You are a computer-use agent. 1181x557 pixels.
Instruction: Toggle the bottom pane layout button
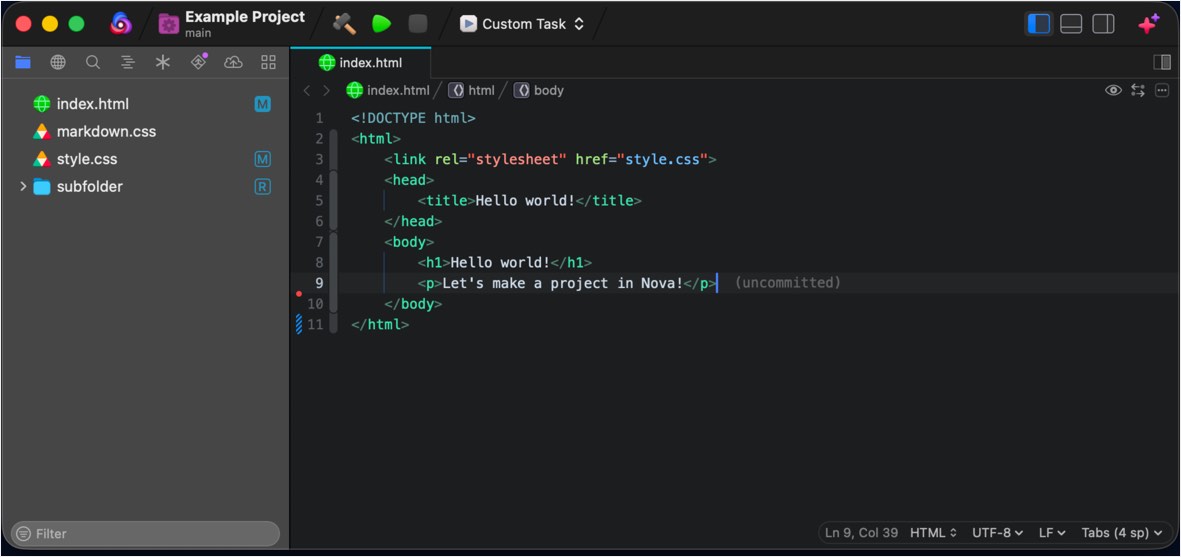pos(1071,24)
